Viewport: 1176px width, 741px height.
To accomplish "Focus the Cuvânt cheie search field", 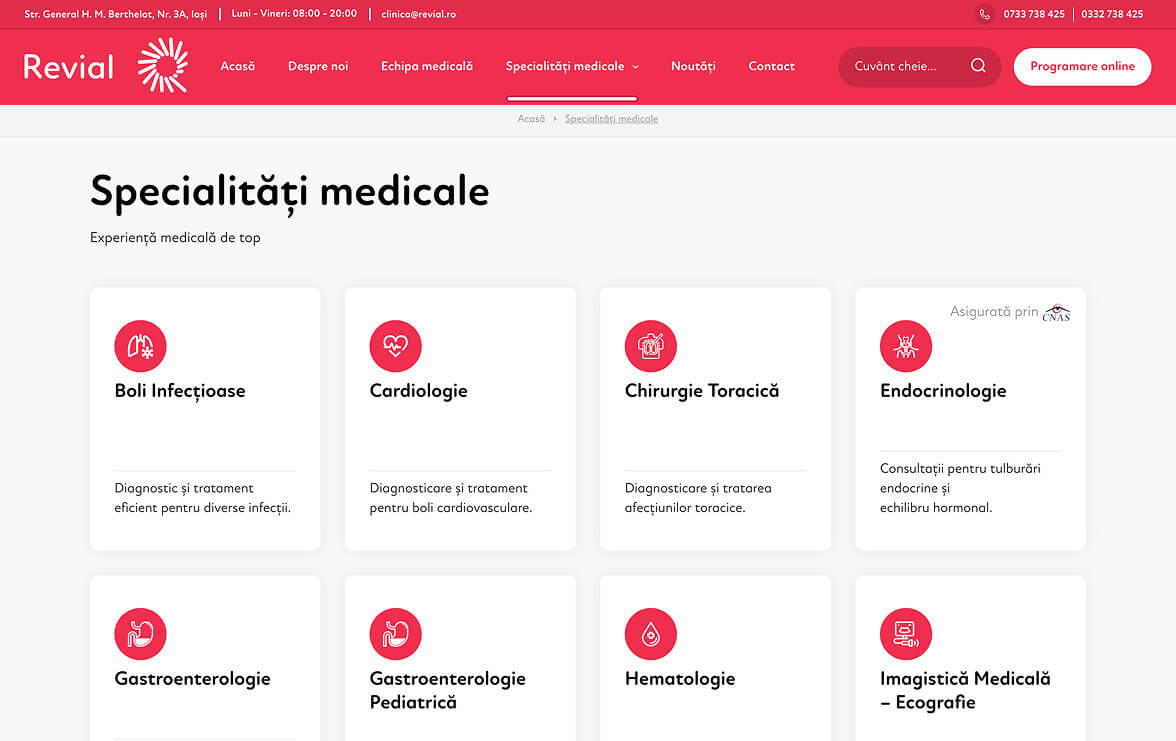I will [x=905, y=66].
